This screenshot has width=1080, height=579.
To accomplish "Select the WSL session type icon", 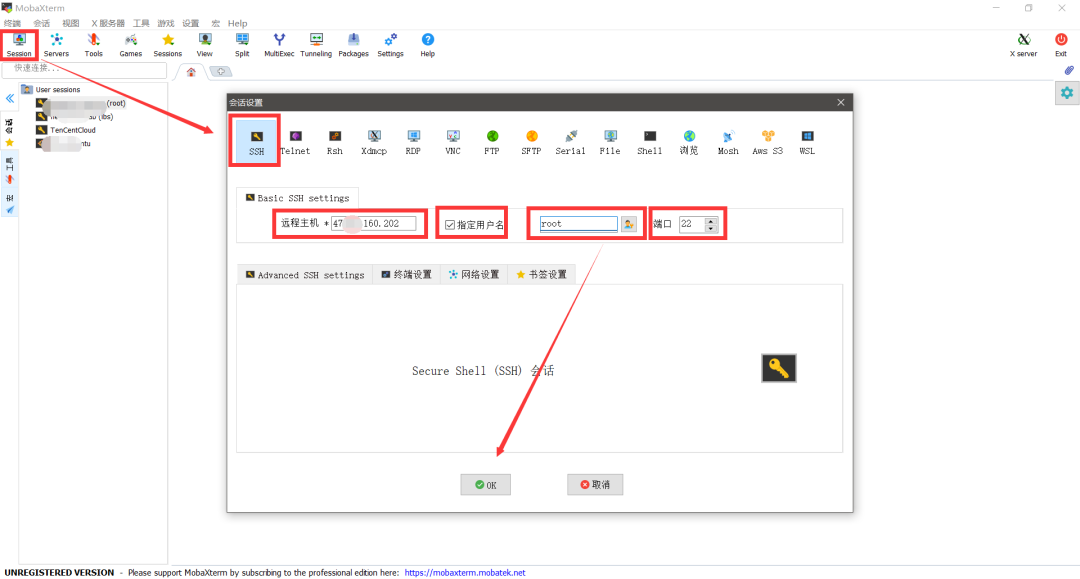I will (x=806, y=140).
